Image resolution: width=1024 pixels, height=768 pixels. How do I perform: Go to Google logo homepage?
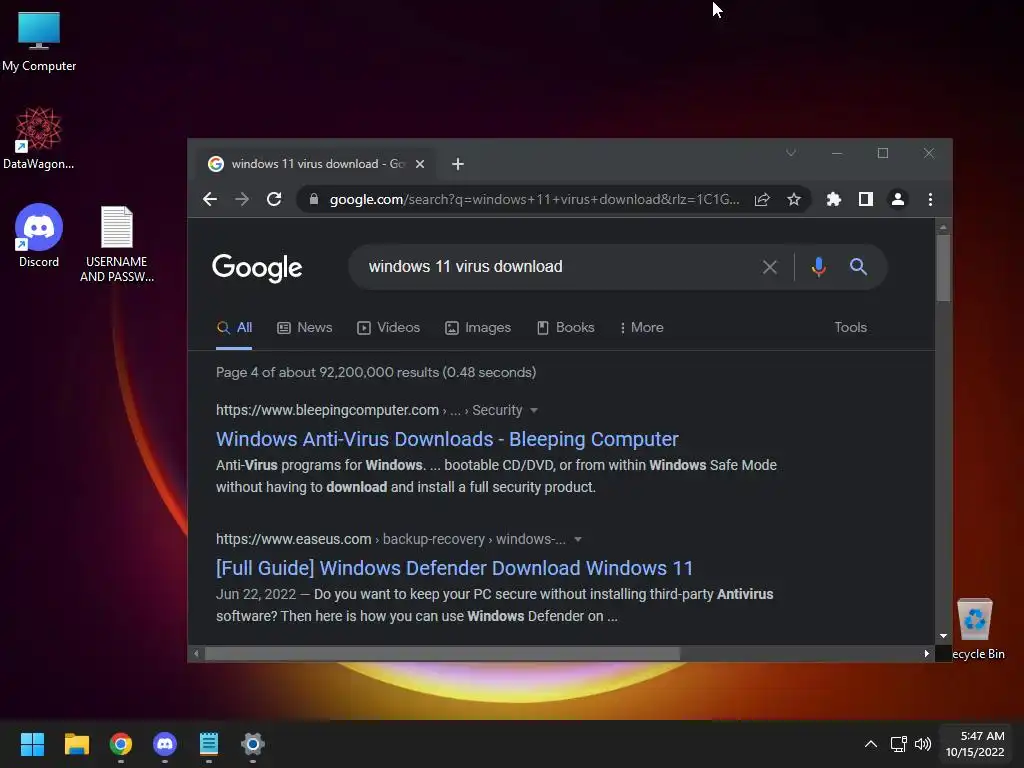(257, 267)
